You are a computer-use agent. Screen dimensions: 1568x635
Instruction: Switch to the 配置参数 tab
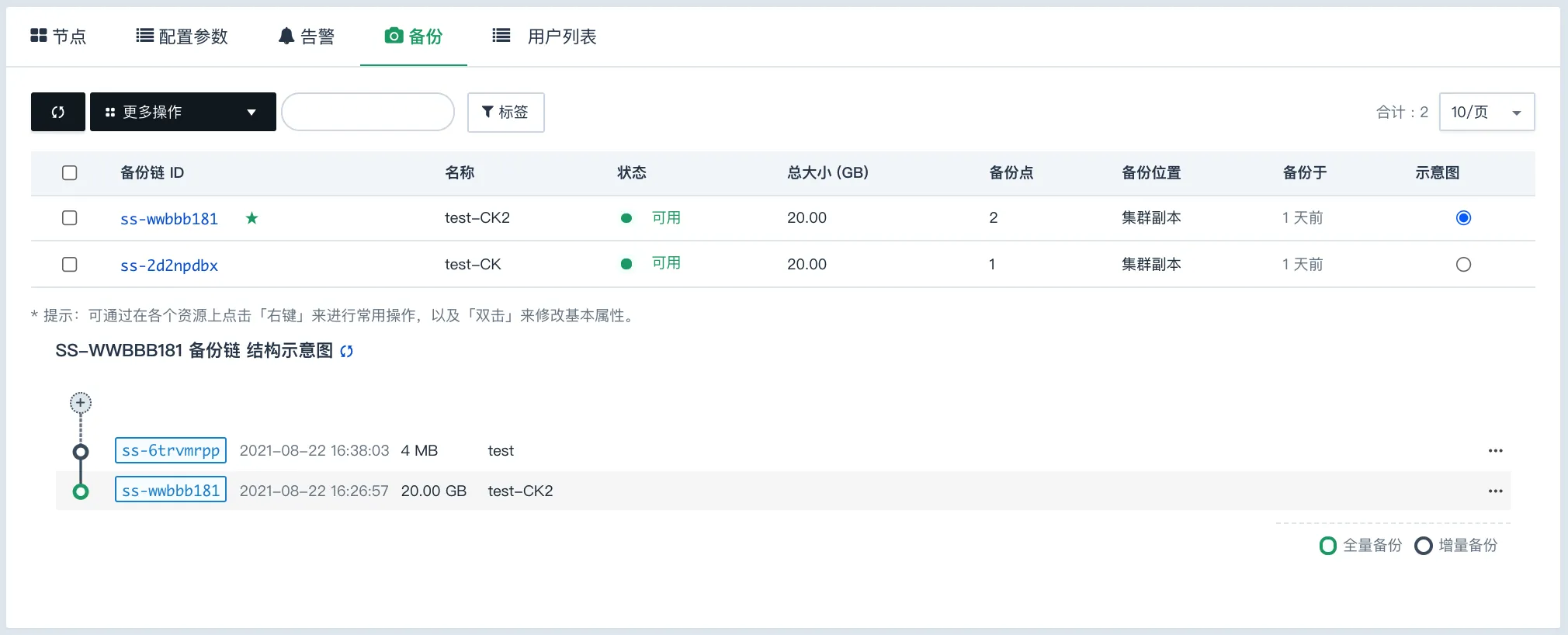(182, 36)
